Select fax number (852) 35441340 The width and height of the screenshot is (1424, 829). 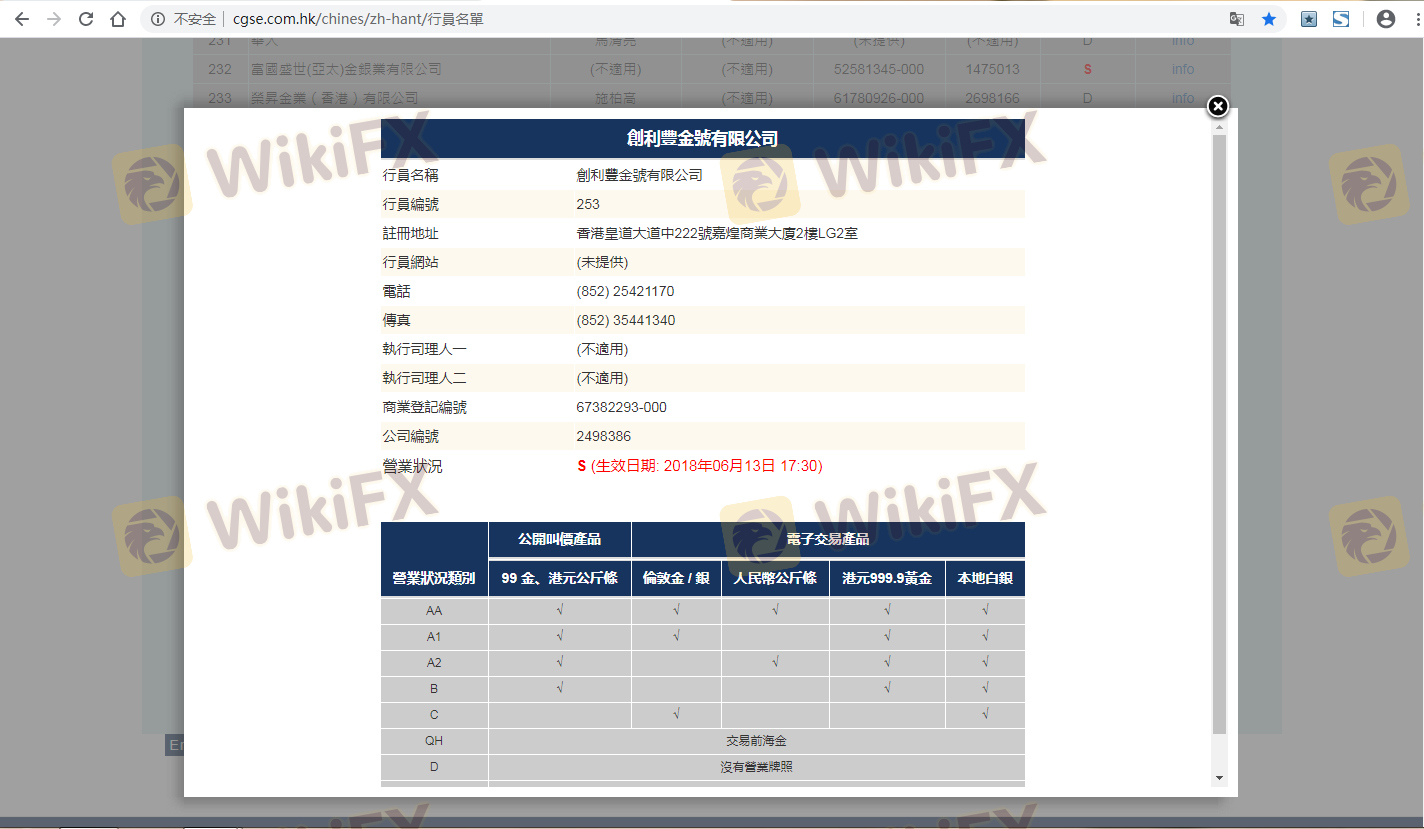click(625, 320)
